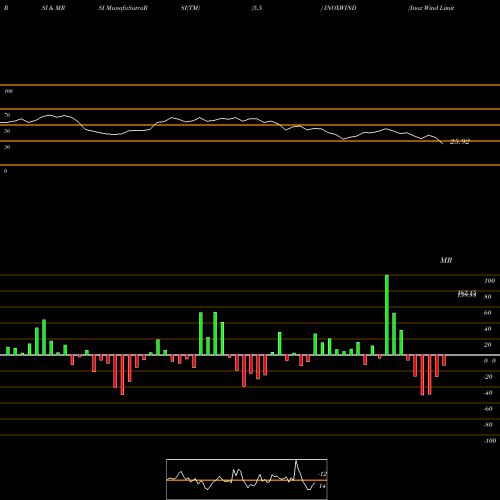Click the 'SI & MR' header label

click(x=53, y=8)
